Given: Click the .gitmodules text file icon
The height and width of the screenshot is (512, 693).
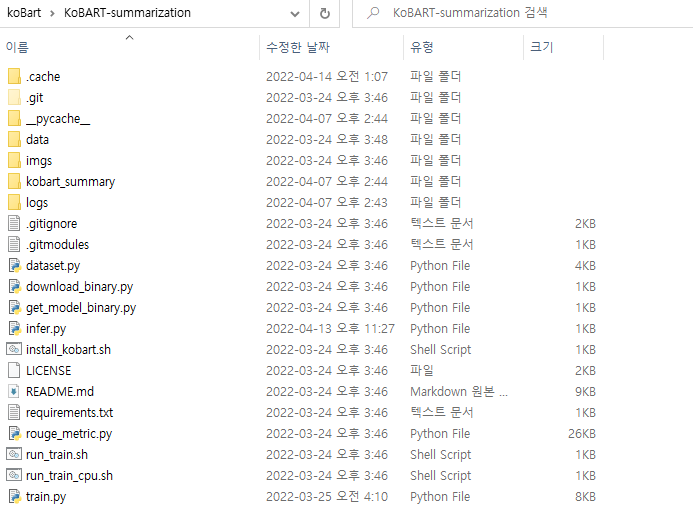Looking at the screenshot, I should [x=14, y=244].
